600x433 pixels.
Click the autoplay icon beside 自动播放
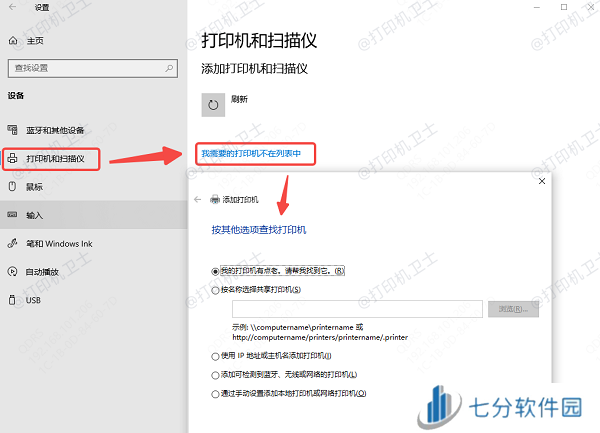[x=12, y=271]
